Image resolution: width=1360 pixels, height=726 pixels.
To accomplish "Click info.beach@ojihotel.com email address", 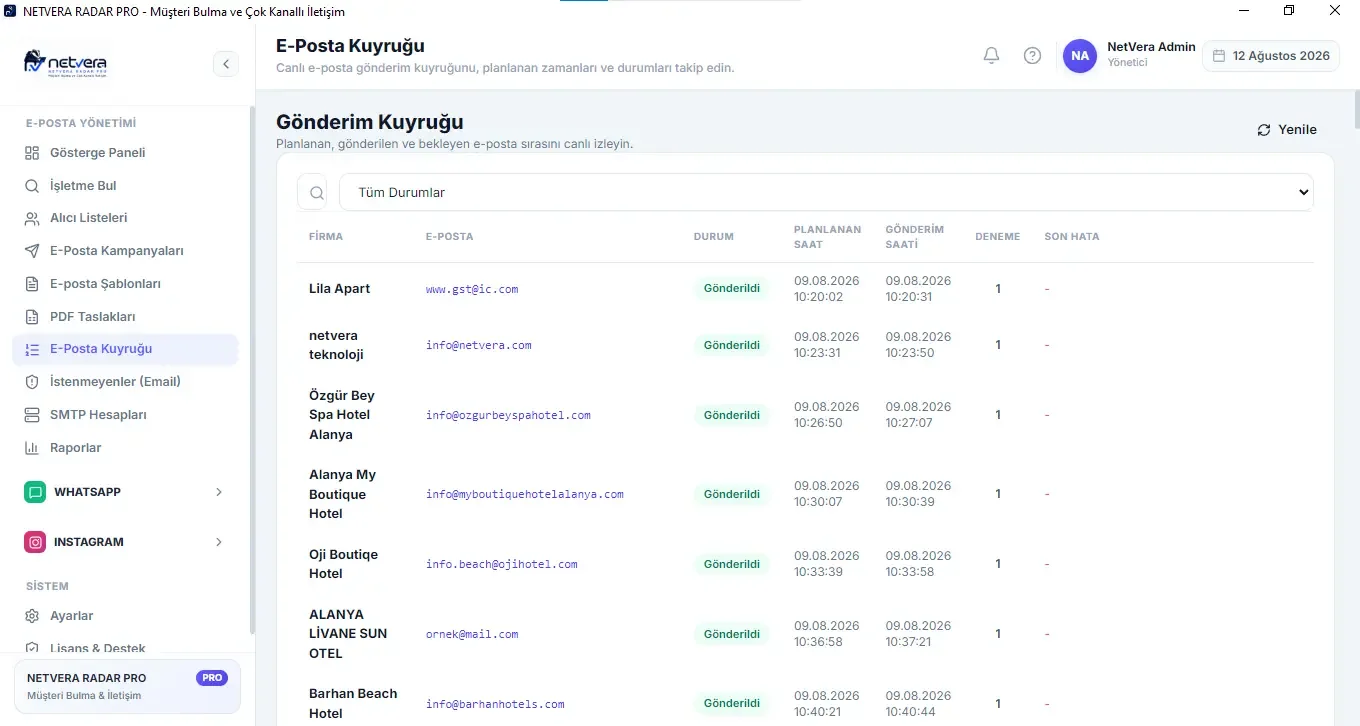I will click(x=502, y=564).
